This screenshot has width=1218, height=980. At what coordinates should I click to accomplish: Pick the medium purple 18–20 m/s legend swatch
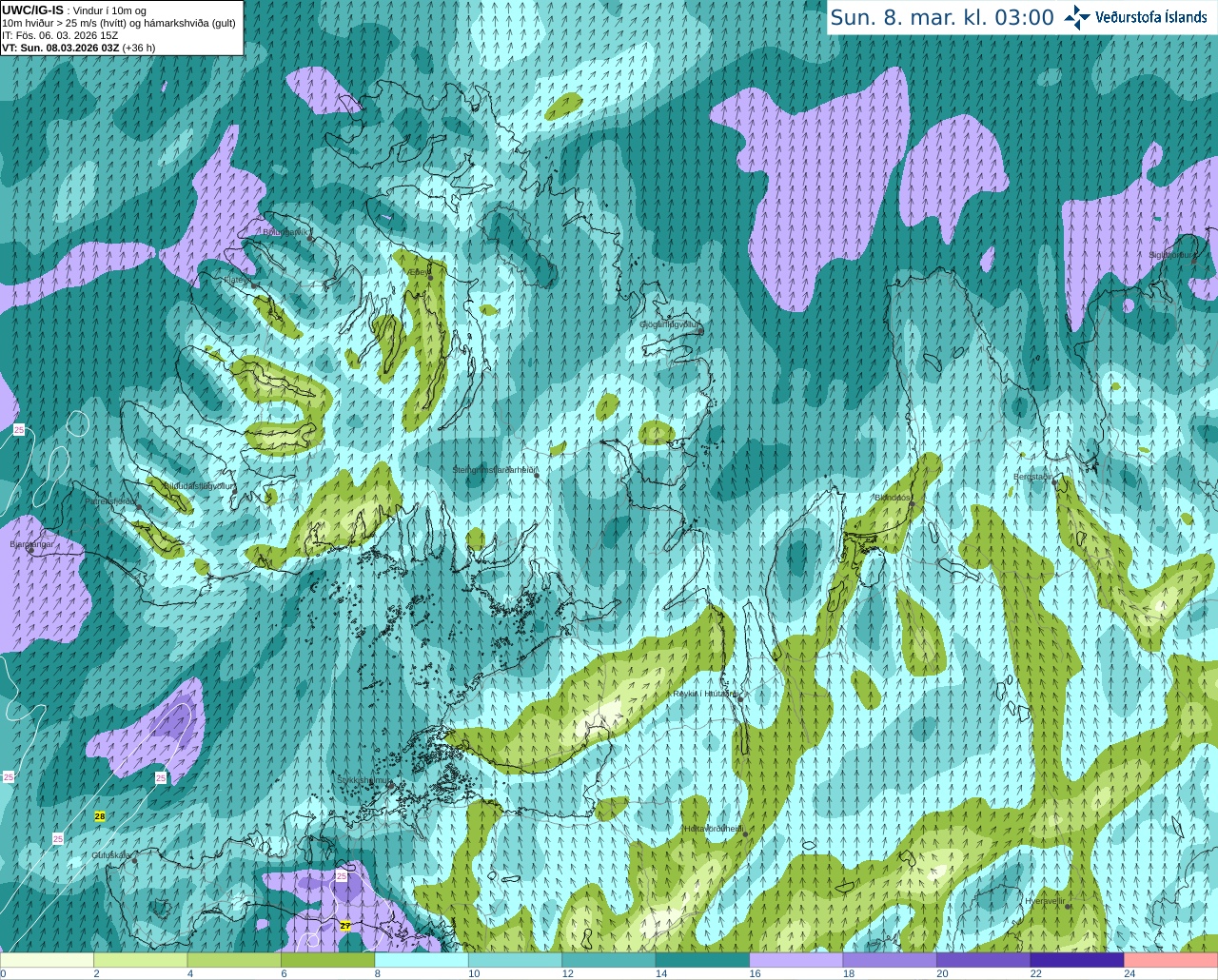(890, 960)
